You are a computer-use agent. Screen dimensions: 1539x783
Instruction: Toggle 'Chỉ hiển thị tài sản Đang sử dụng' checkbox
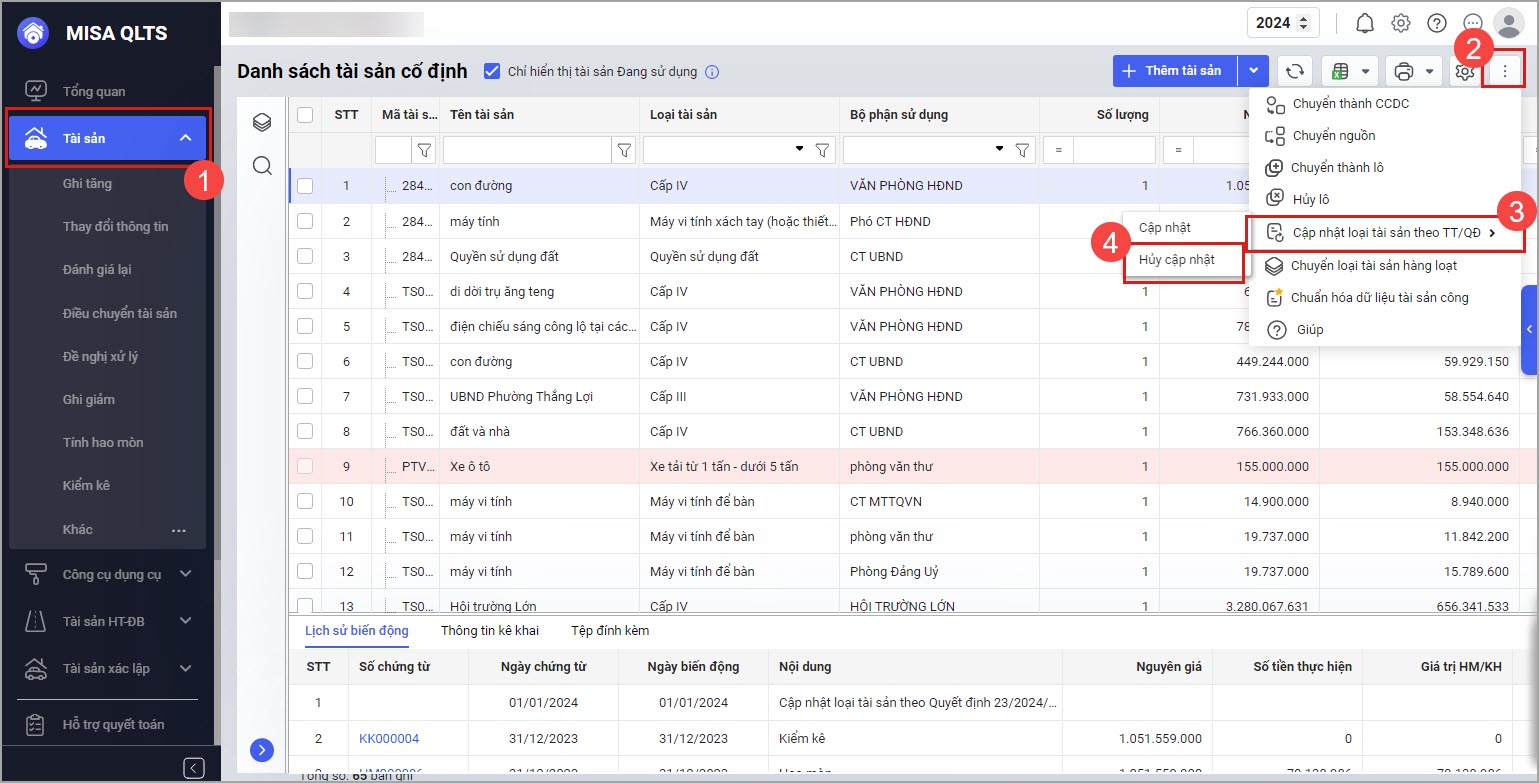click(491, 71)
